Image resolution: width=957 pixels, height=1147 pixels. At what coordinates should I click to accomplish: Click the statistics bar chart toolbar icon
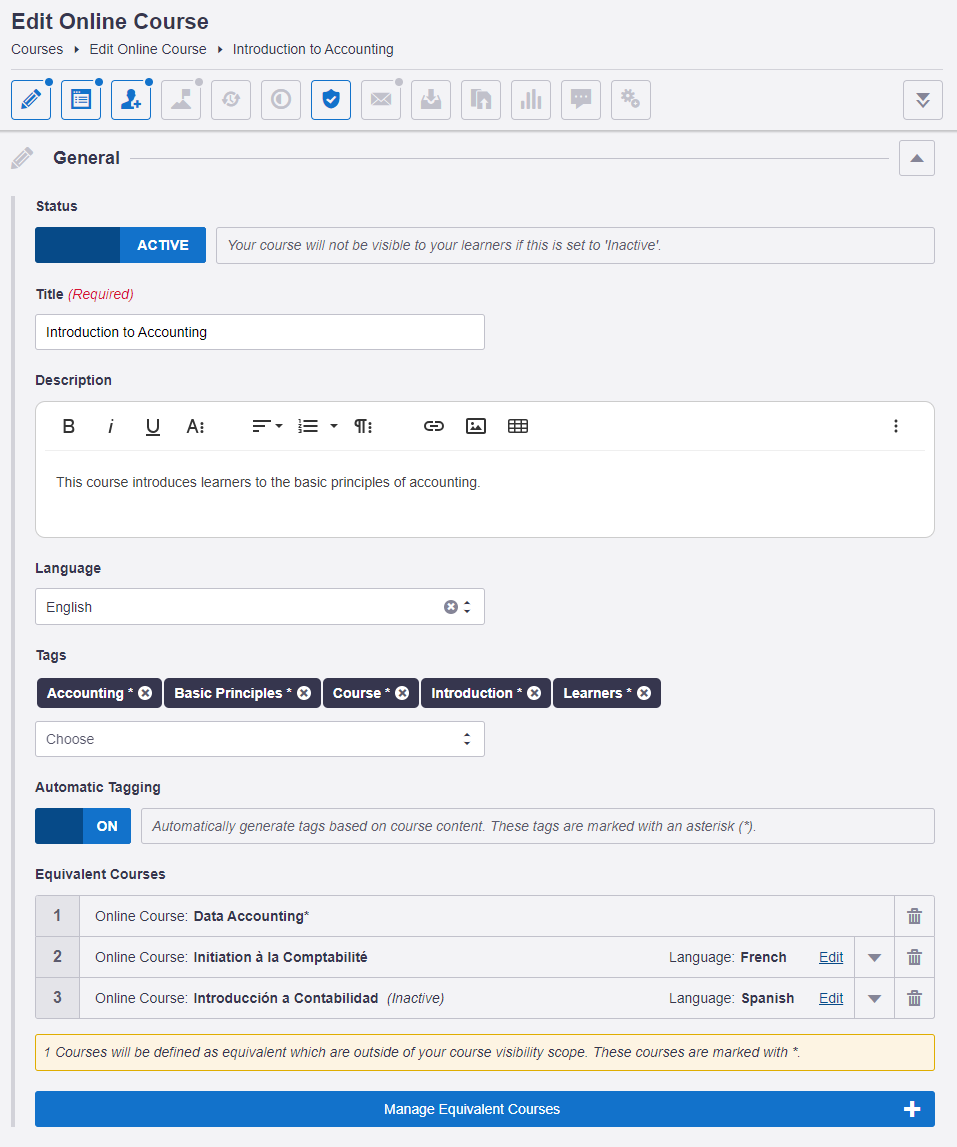tap(530, 99)
